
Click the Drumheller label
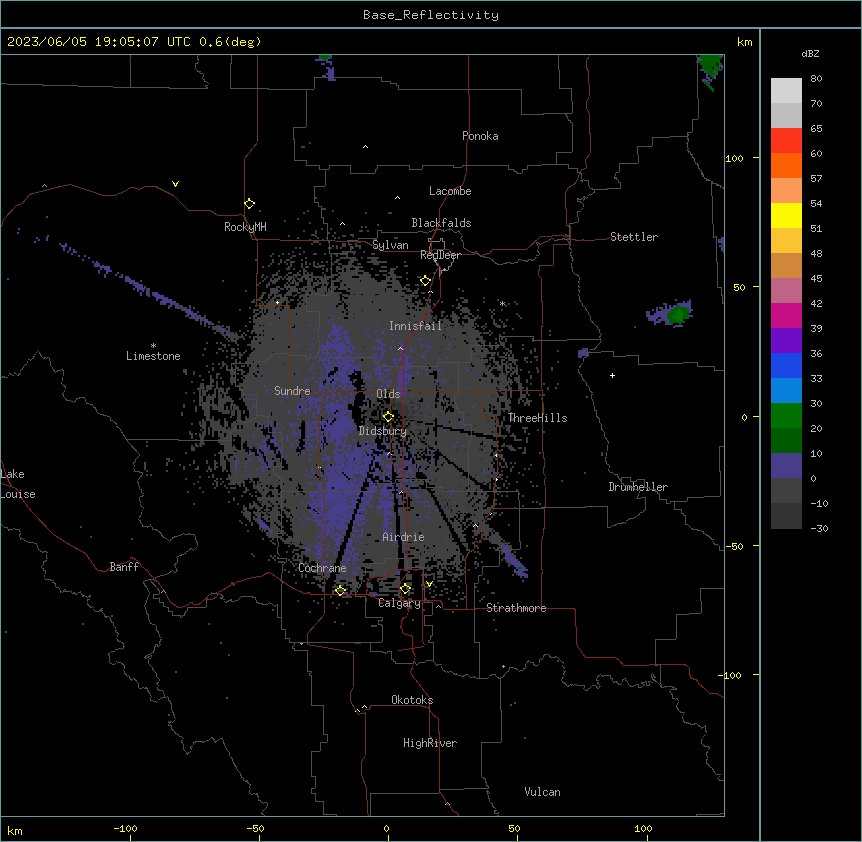tap(638, 487)
